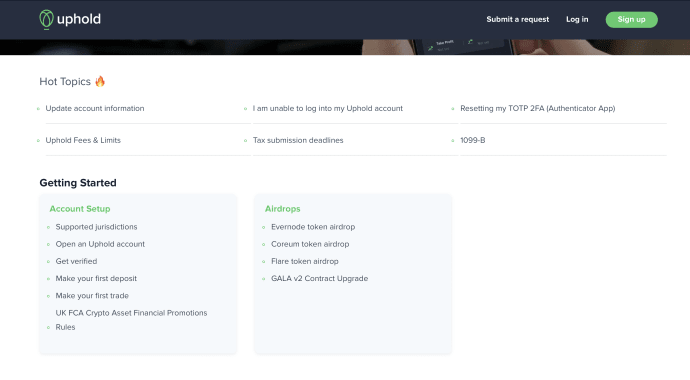Click the green Sign up button

coord(631,19)
